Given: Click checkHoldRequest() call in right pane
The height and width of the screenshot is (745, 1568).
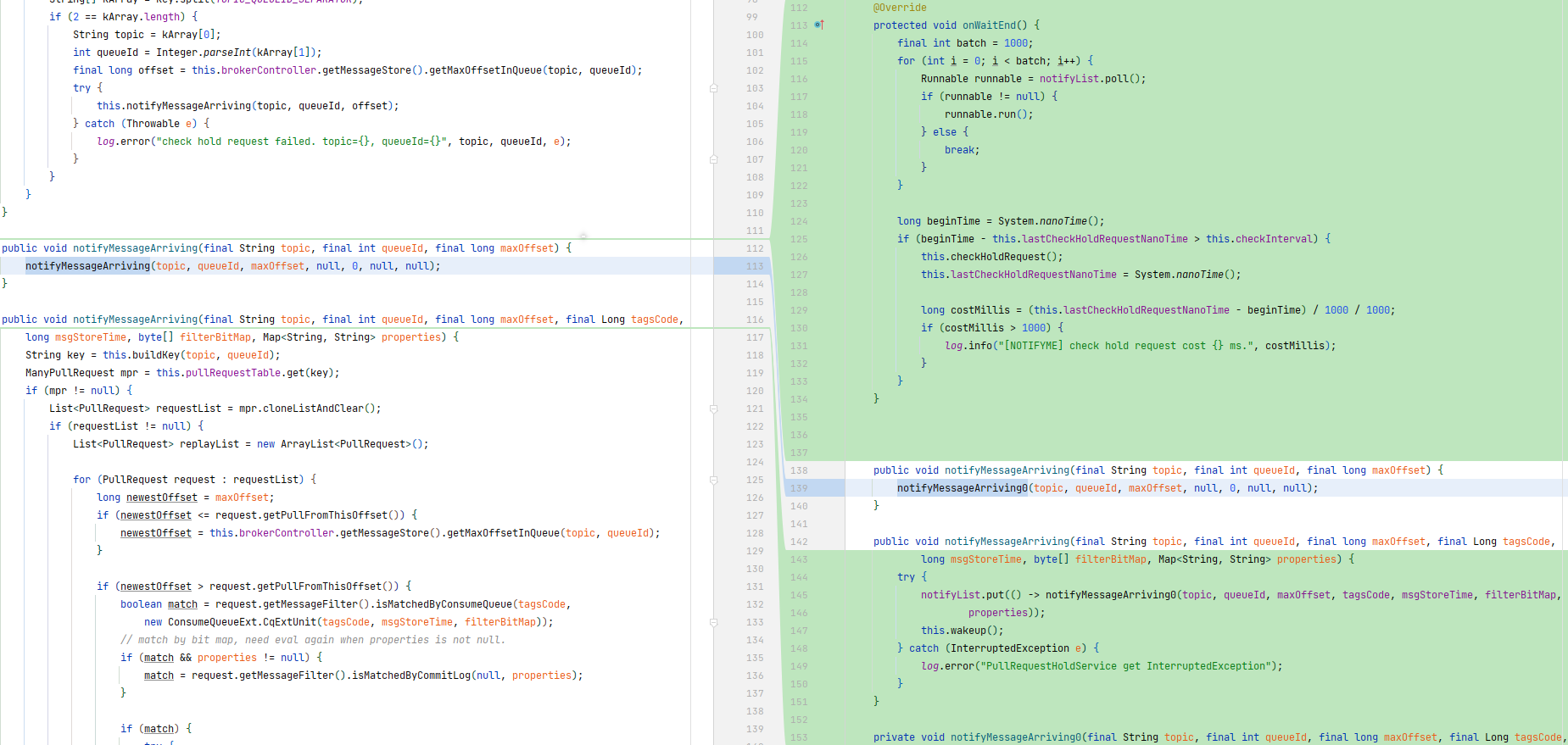Looking at the screenshot, I should pyautogui.click(x=992, y=257).
